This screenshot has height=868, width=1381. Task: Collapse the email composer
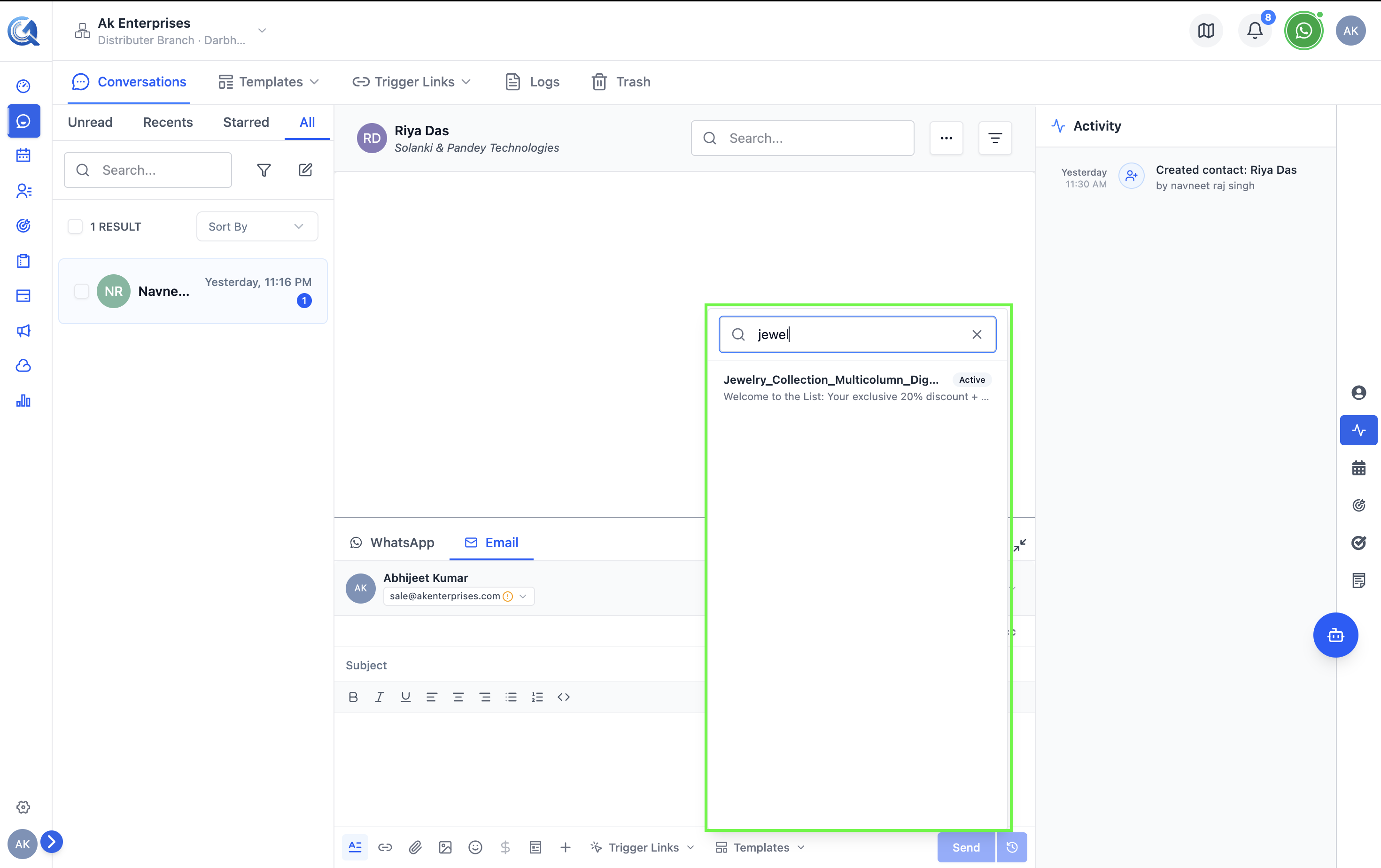[1020, 545]
